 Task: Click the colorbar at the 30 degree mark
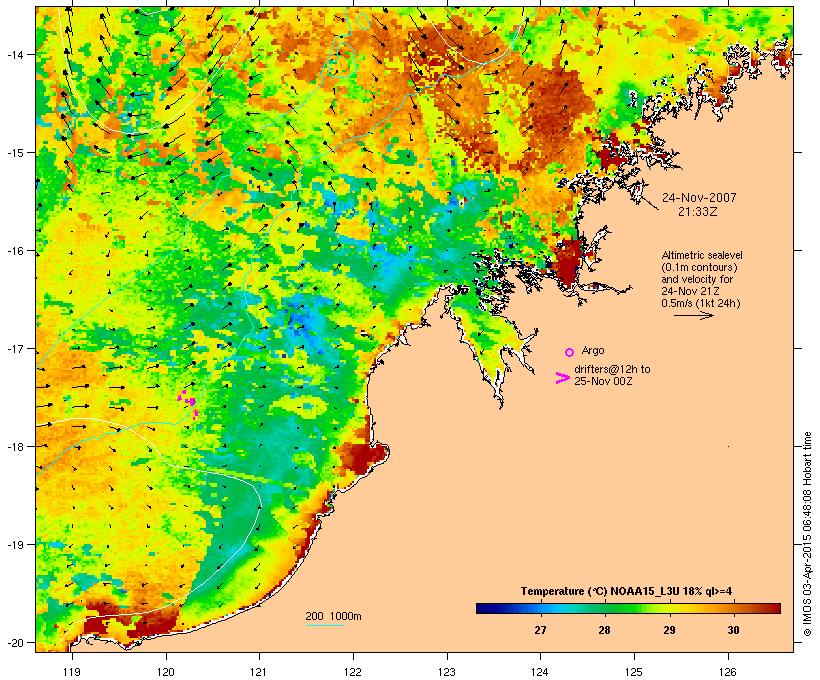[733, 608]
